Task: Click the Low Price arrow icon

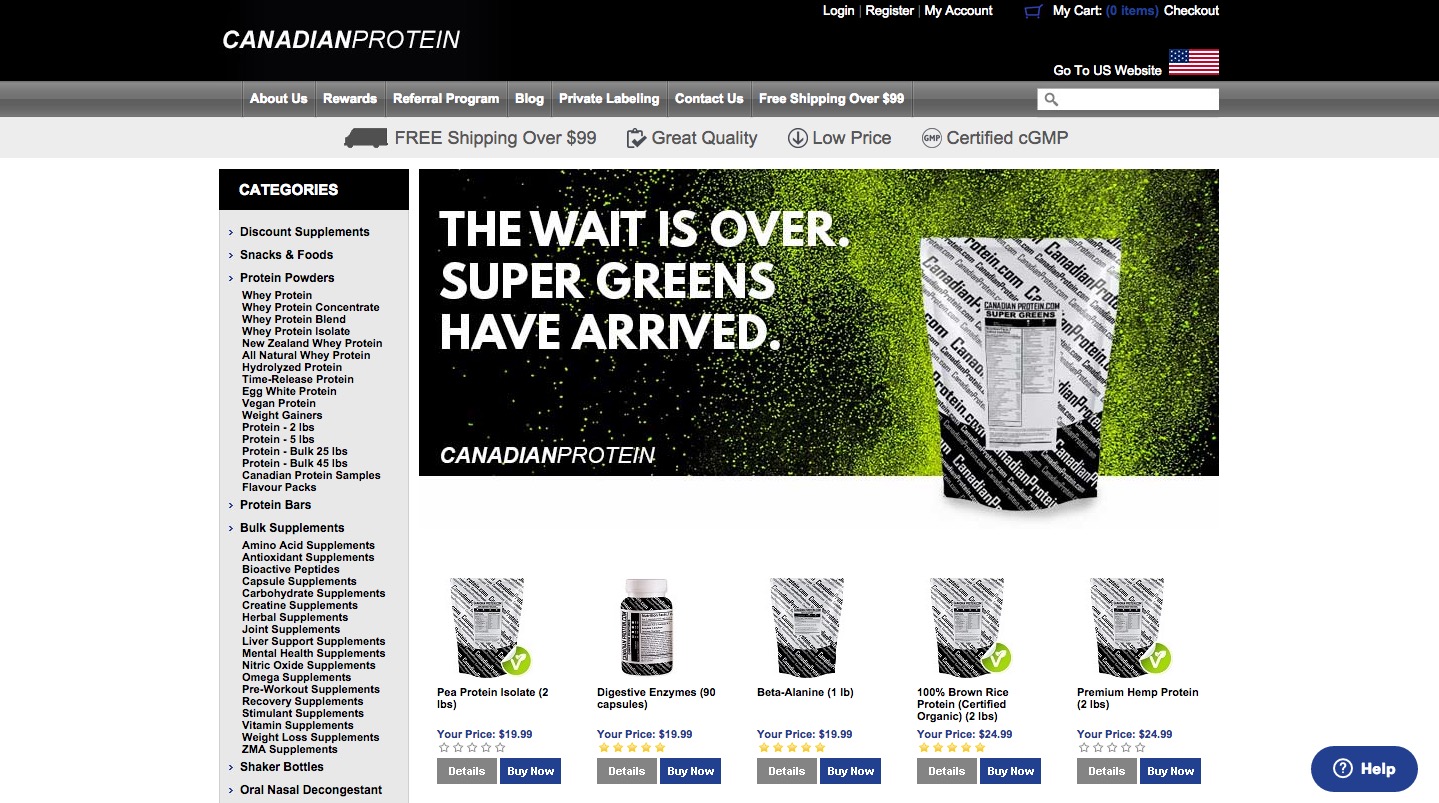Action: pyautogui.click(x=797, y=138)
